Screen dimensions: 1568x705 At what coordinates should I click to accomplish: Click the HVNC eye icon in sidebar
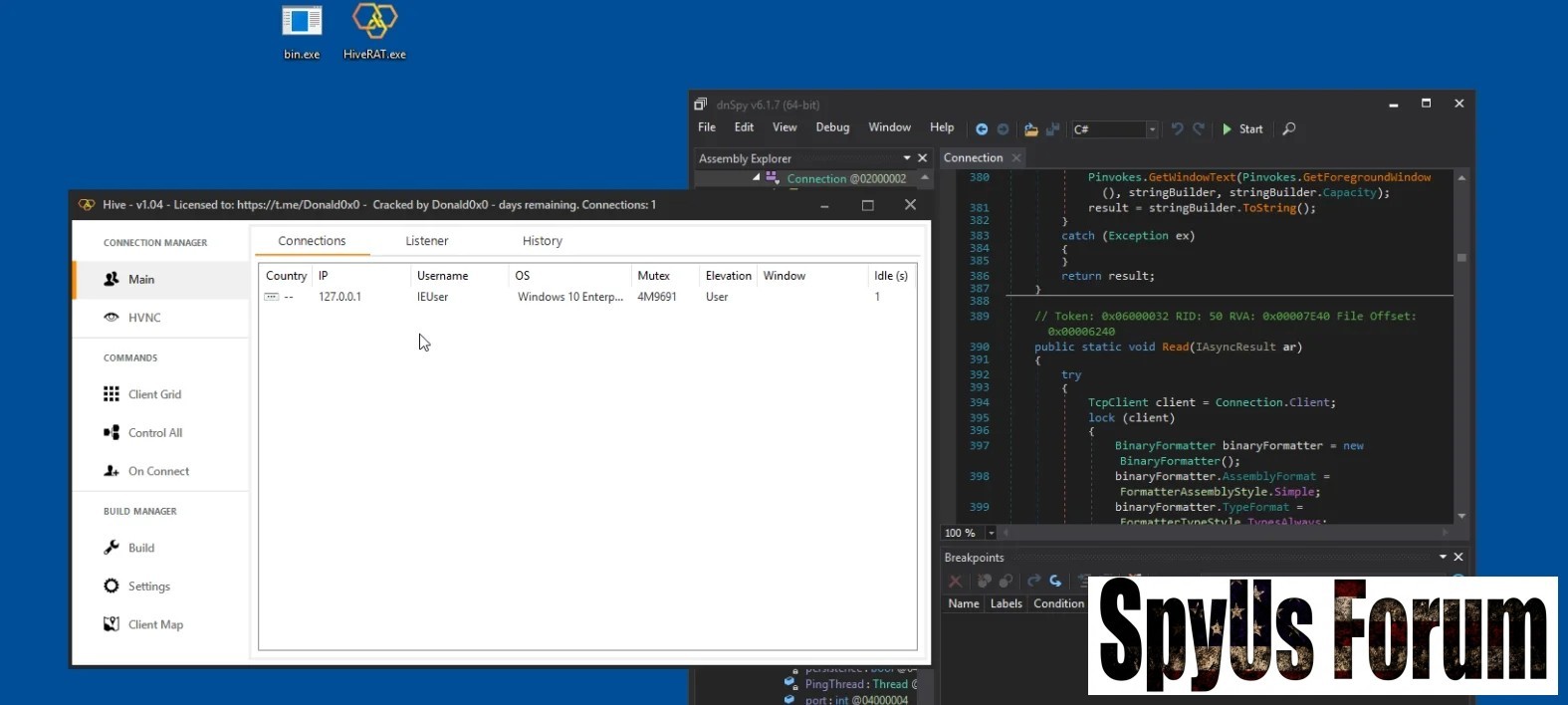(112, 318)
